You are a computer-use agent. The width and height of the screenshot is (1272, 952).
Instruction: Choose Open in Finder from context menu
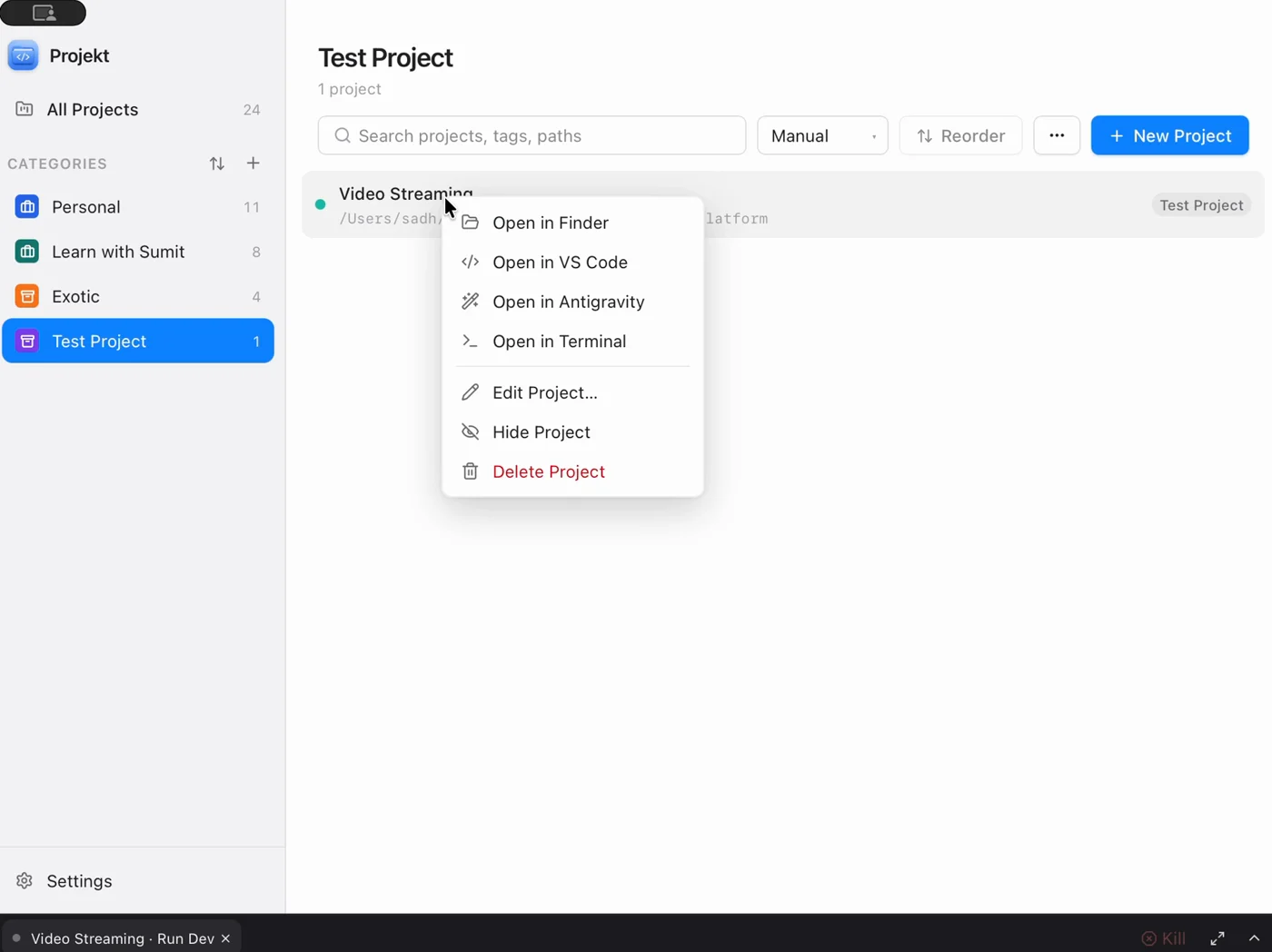[x=572, y=223]
